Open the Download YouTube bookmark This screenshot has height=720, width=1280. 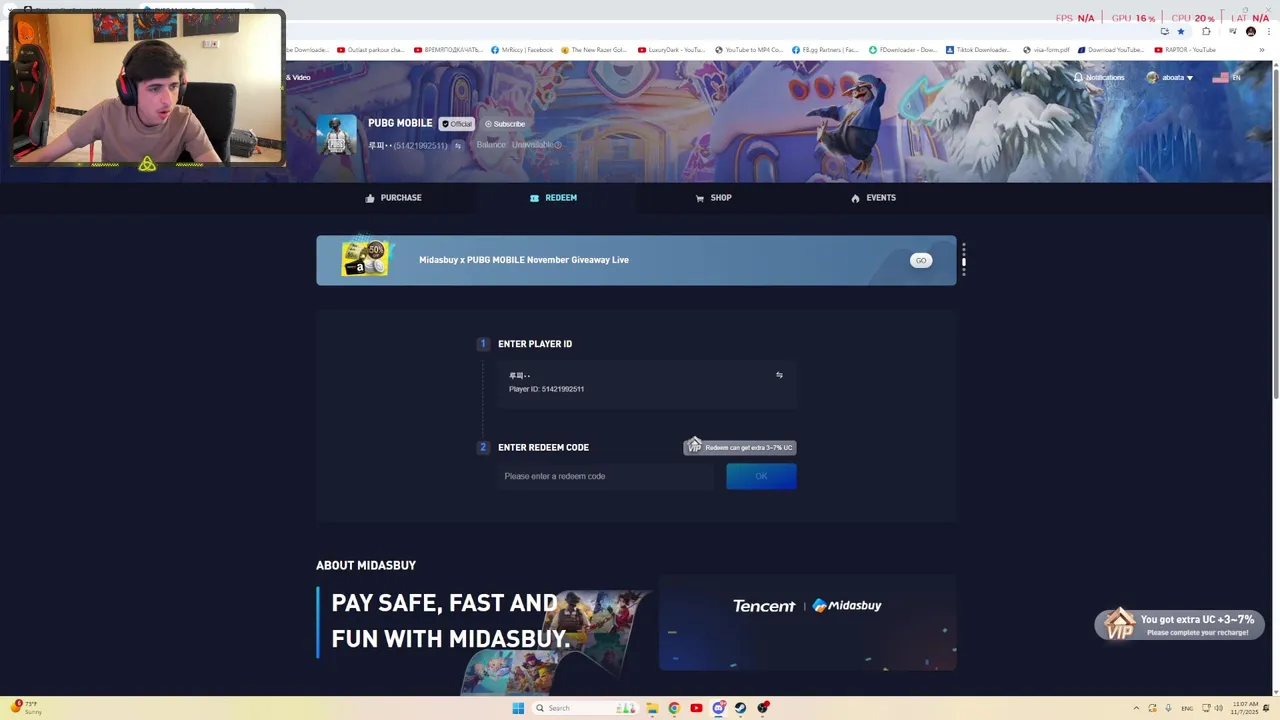point(1111,50)
